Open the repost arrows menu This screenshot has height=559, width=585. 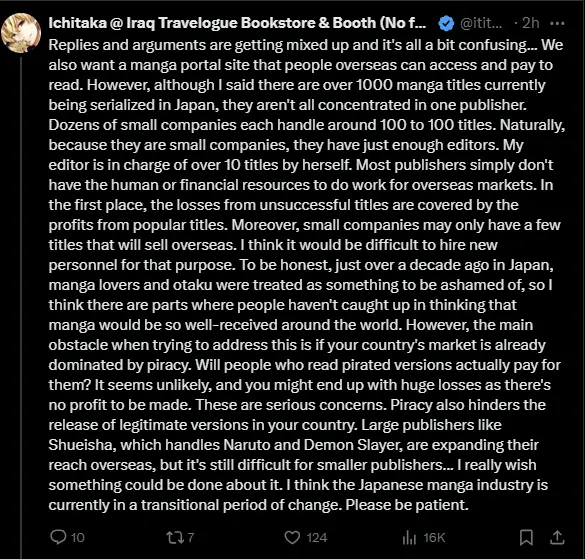click(175, 537)
